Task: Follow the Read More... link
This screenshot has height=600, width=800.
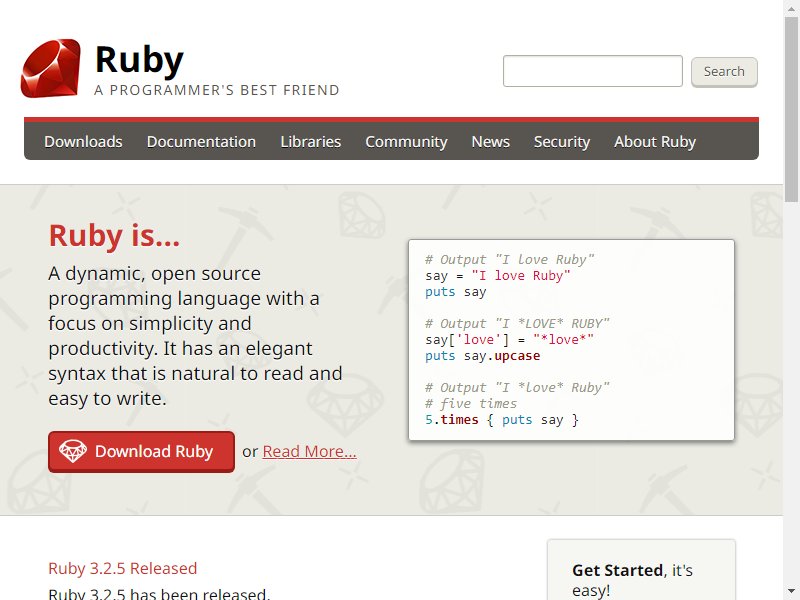Action: [x=309, y=452]
